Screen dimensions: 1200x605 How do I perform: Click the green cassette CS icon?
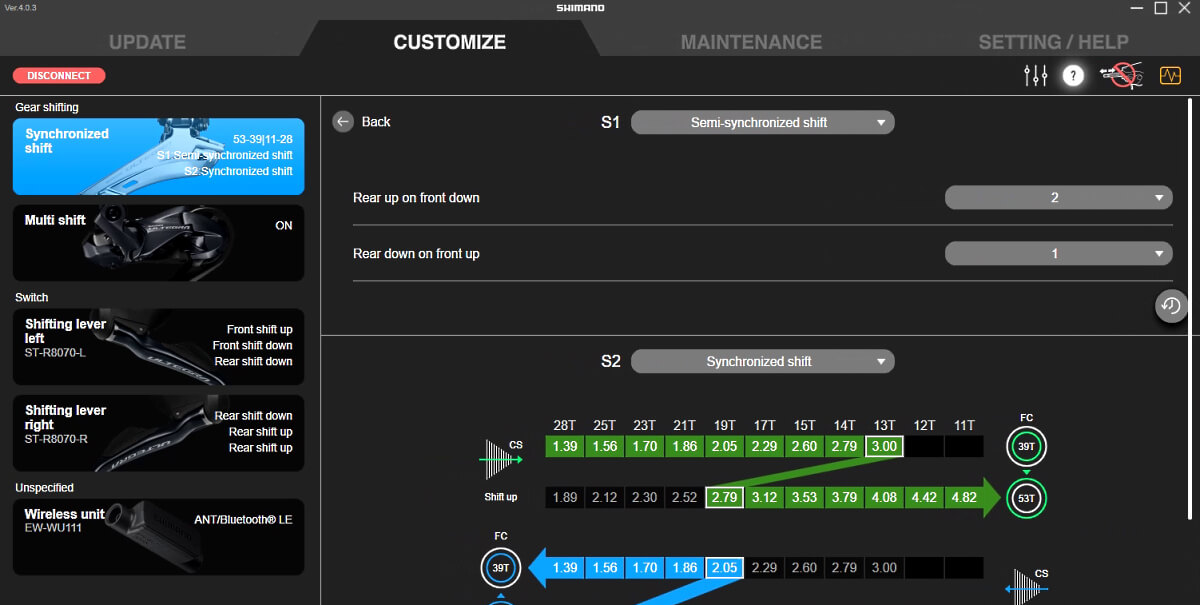pyautogui.click(x=503, y=459)
